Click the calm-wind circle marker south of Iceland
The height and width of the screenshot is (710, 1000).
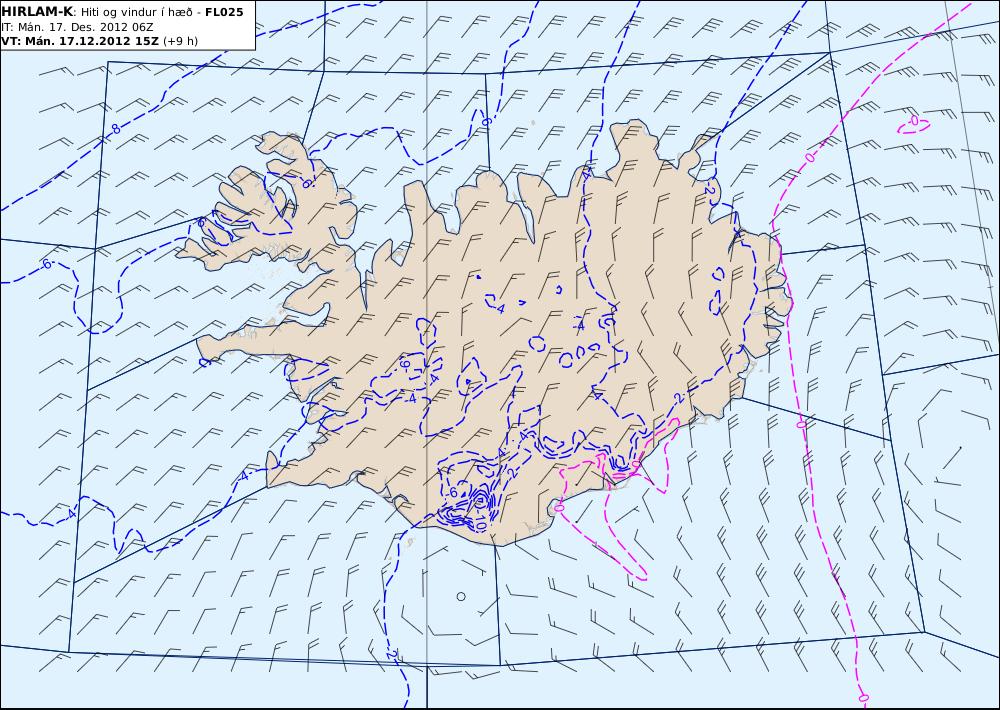[x=461, y=596]
